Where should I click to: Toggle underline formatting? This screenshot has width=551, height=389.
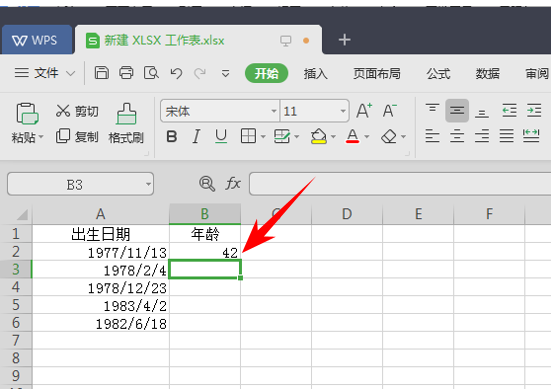(221, 136)
